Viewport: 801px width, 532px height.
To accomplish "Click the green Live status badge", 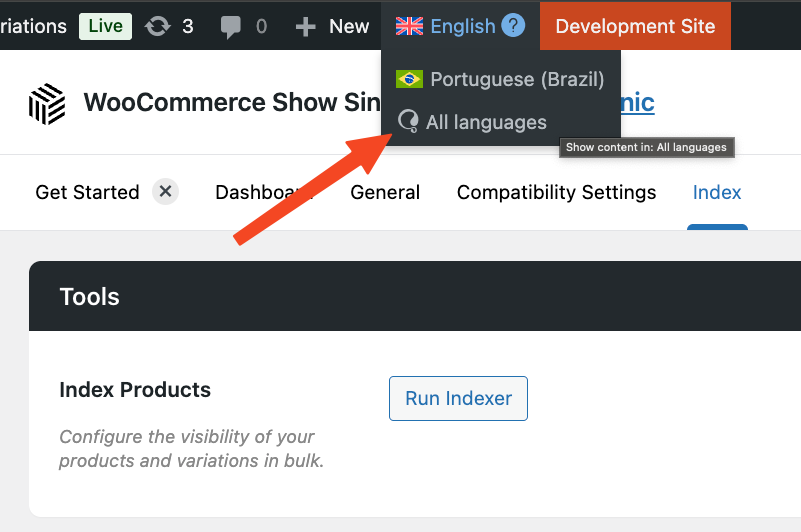I will pos(105,26).
